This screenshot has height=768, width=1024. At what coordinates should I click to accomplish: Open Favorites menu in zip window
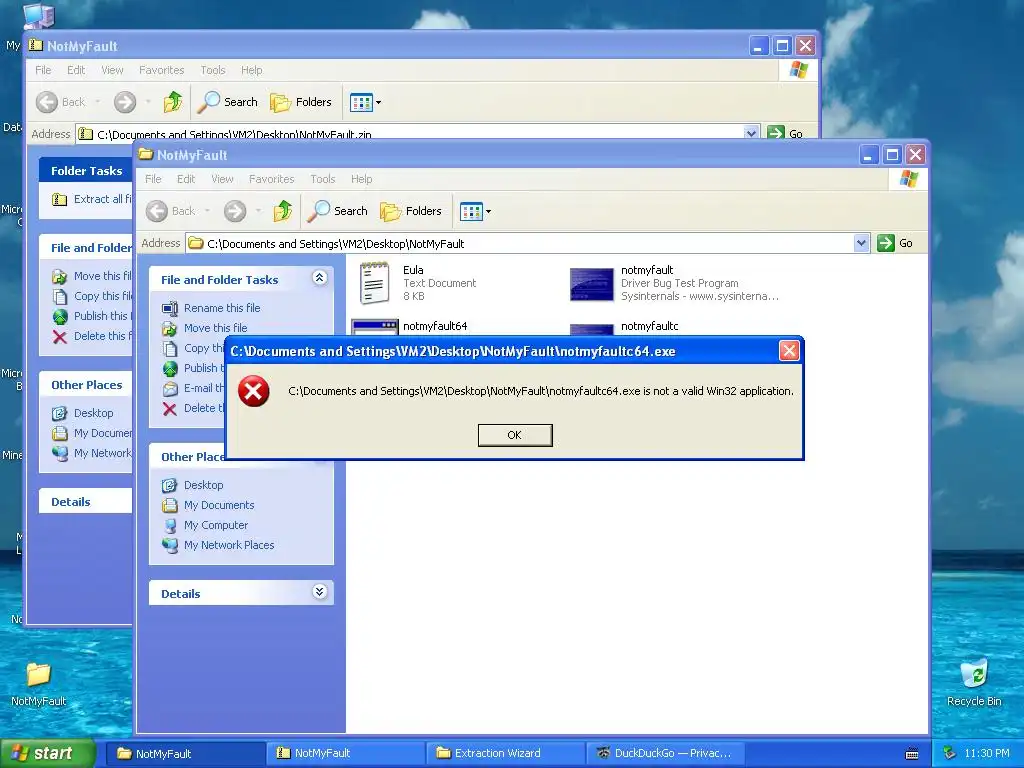(x=161, y=70)
